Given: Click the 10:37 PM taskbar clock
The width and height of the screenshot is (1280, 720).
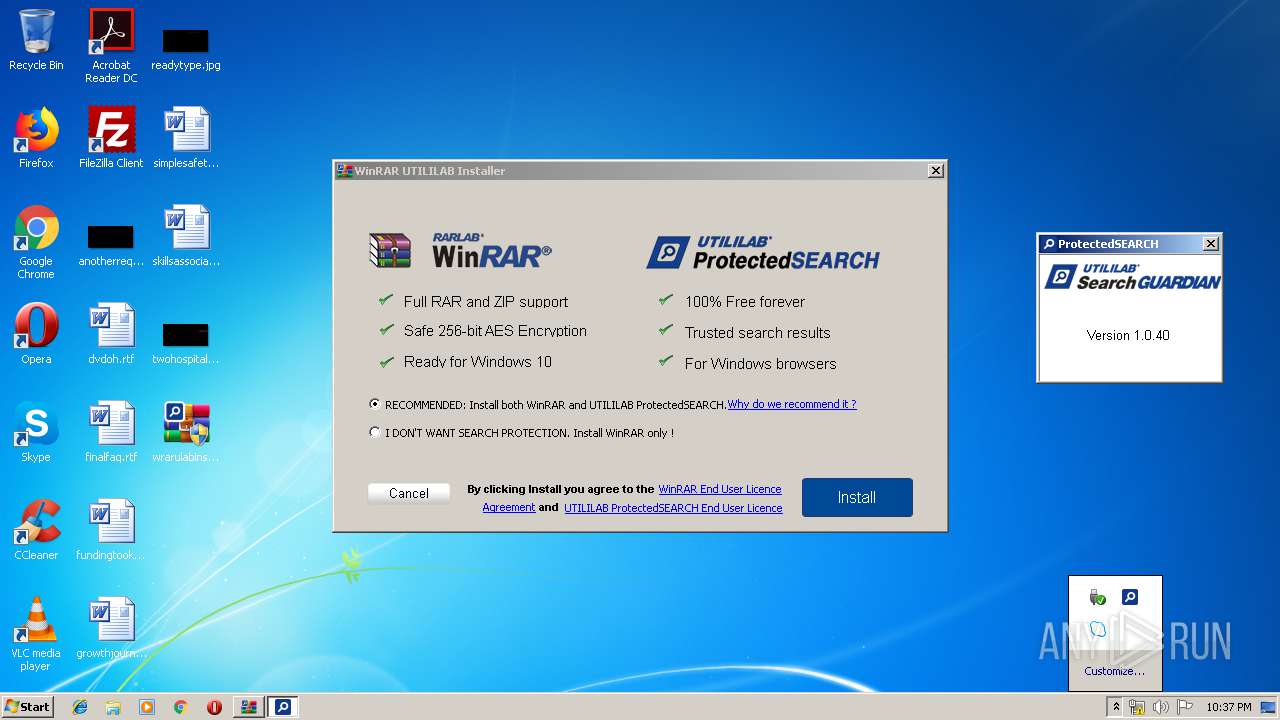Looking at the screenshot, I should 1228,707.
